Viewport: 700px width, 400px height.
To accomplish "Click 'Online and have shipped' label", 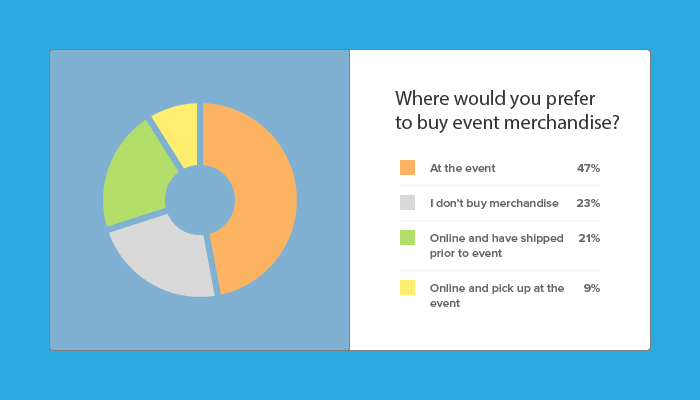I will click(x=496, y=238).
